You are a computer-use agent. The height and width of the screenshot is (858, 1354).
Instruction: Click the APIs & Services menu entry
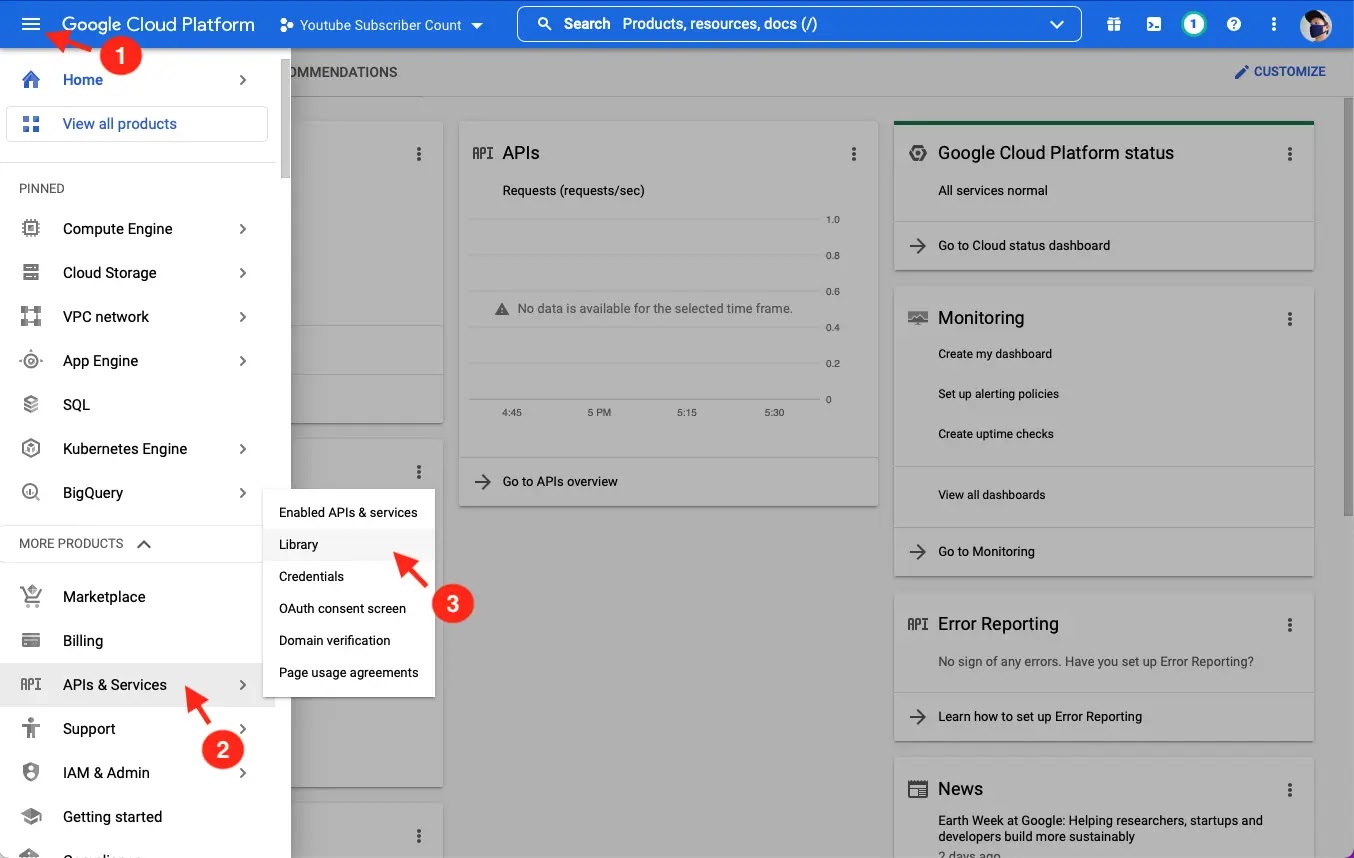pyautogui.click(x=137, y=685)
